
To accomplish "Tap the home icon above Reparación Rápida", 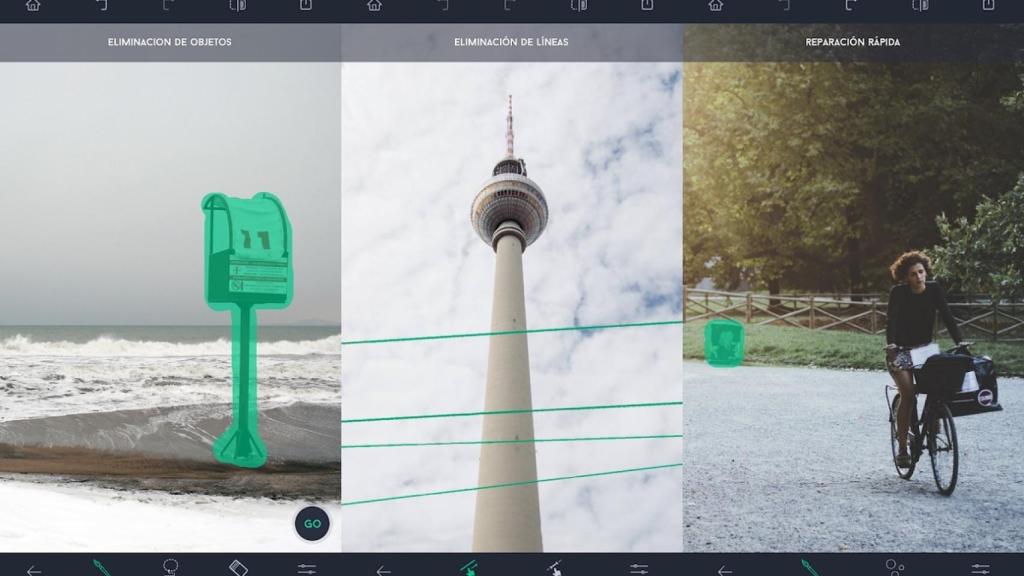I will coord(716,5).
